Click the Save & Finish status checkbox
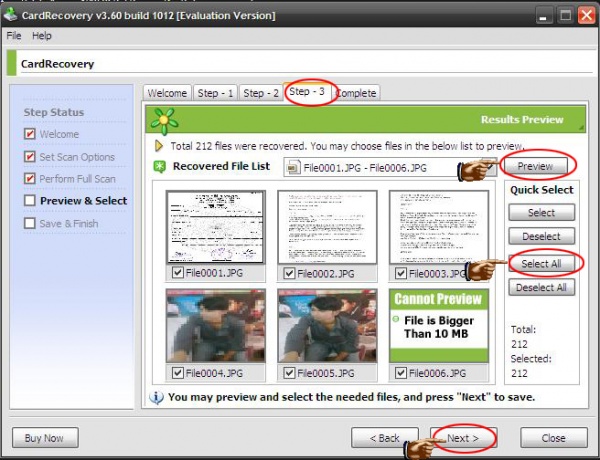The image size is (600, 460). (29, 223)
